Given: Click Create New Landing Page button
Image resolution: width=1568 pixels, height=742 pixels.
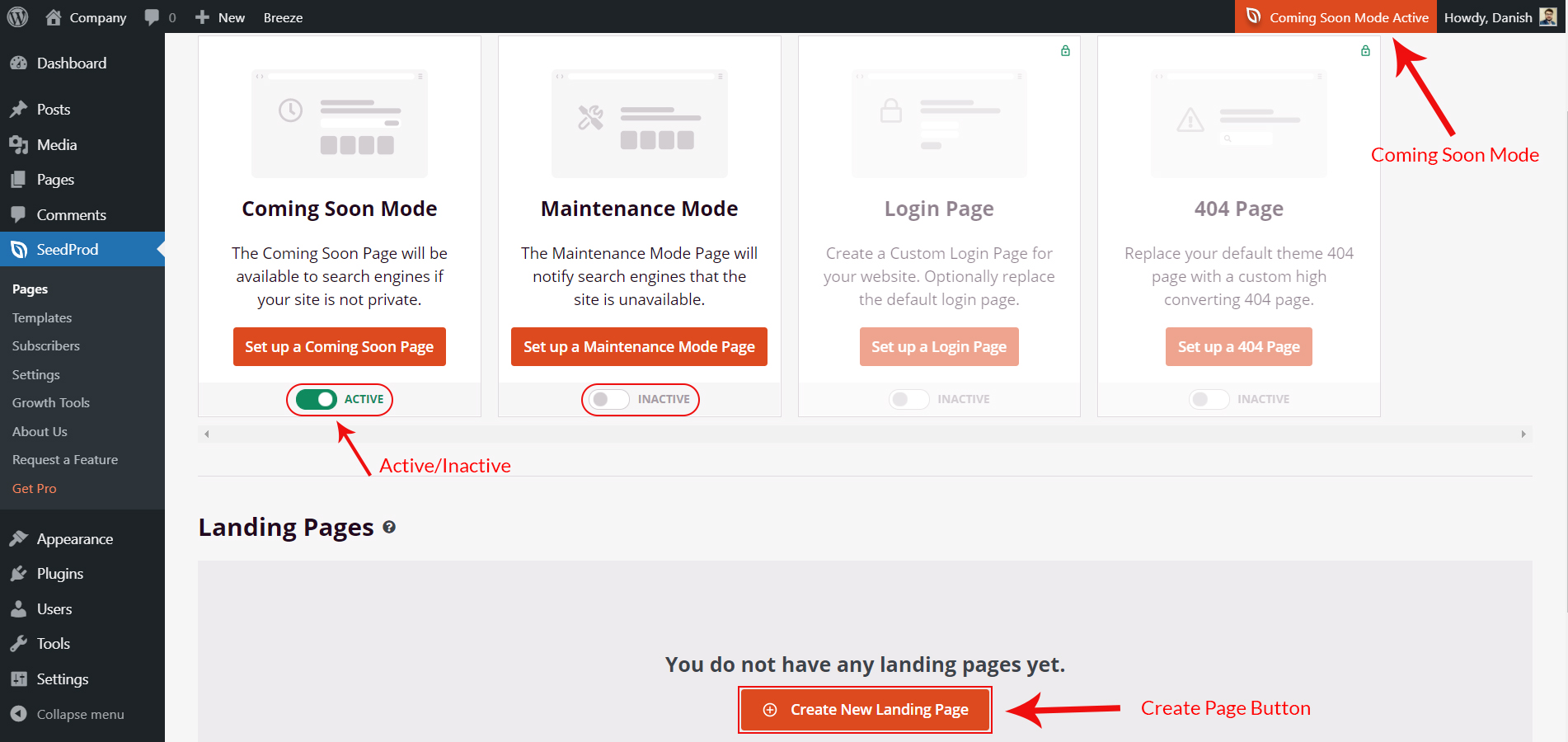Looking at the screenshot, I should click(865, 710).
